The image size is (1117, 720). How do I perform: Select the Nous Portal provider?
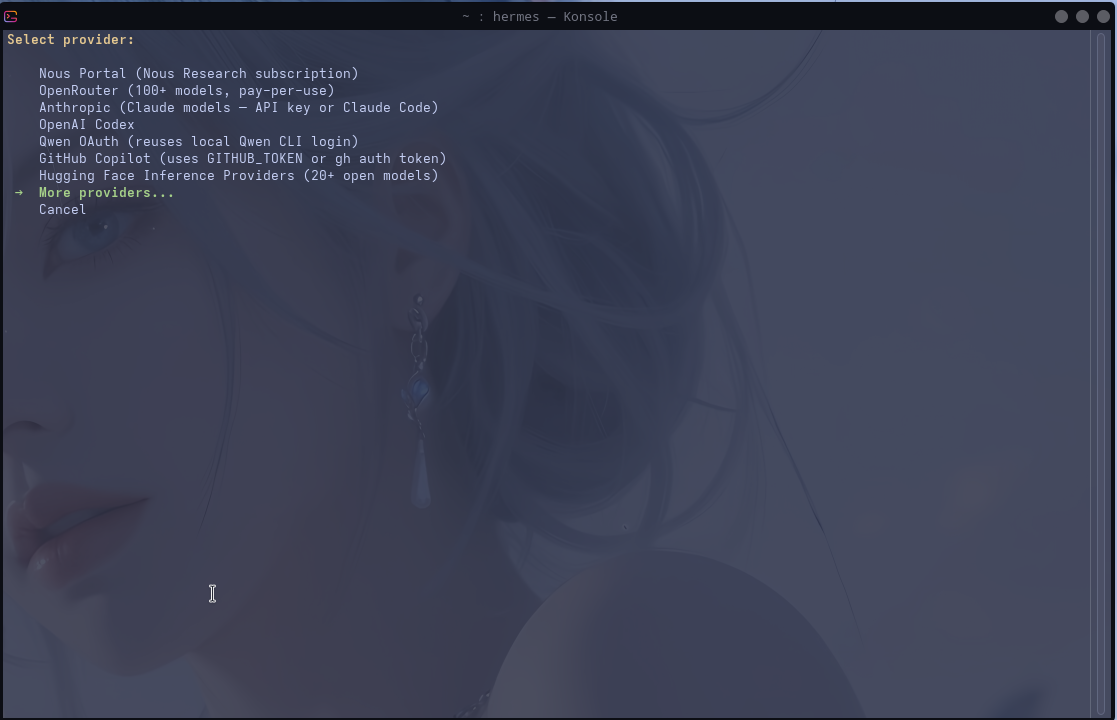tap(198, 74)
